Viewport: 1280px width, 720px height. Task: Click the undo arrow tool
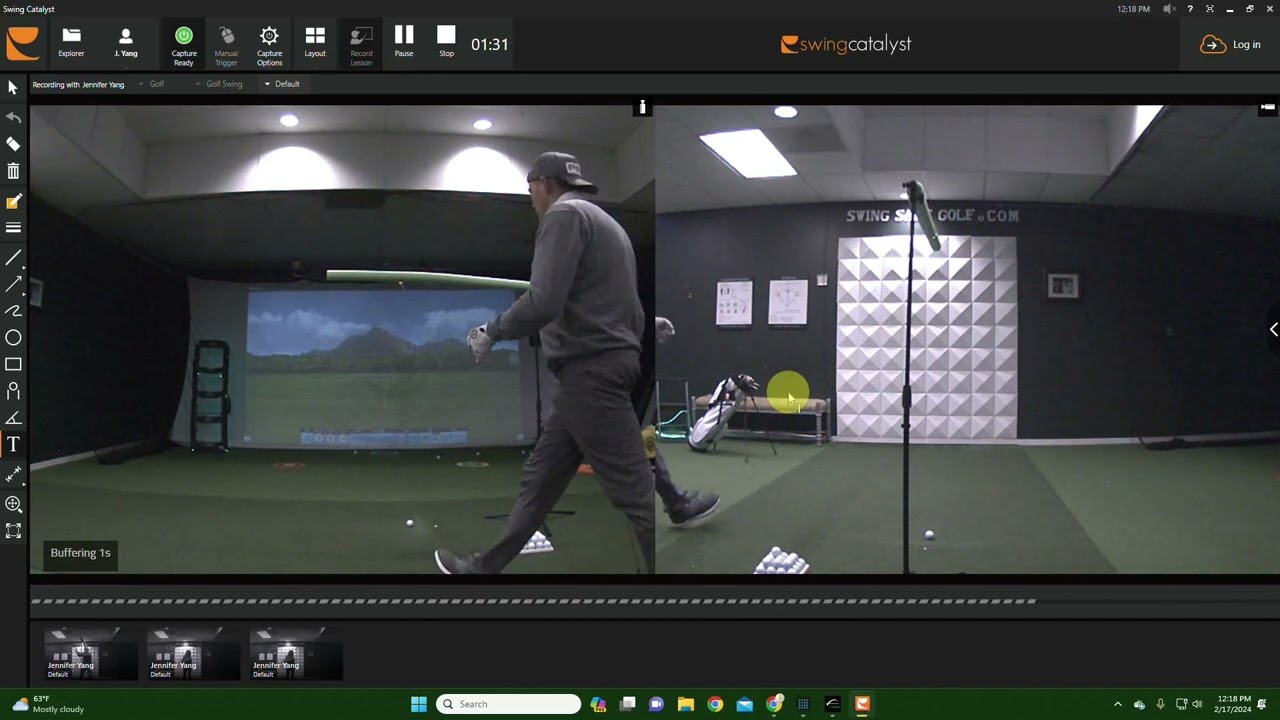click(x=13, y=117)
